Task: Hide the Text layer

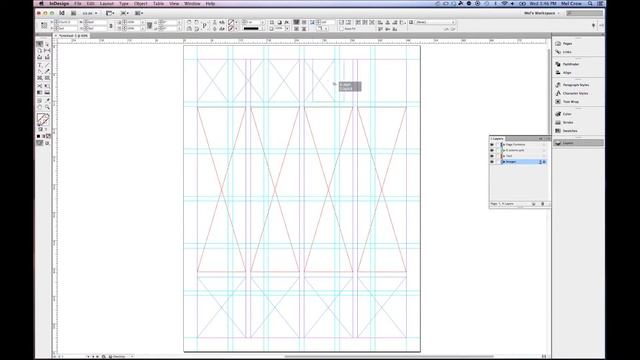Action: pos(492,156)
